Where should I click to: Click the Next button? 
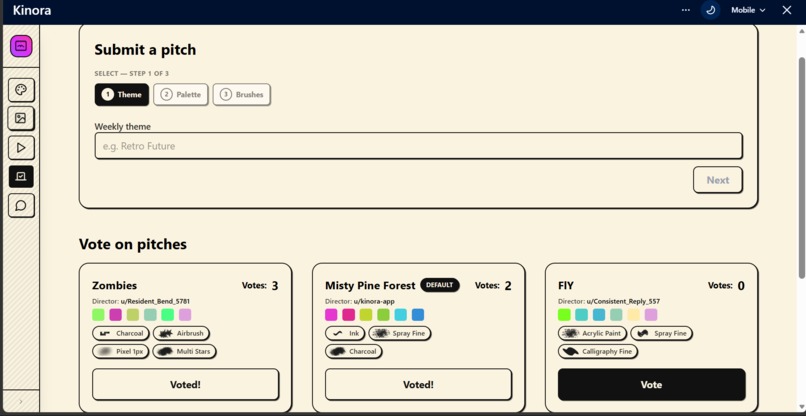(x=718, y=180)
